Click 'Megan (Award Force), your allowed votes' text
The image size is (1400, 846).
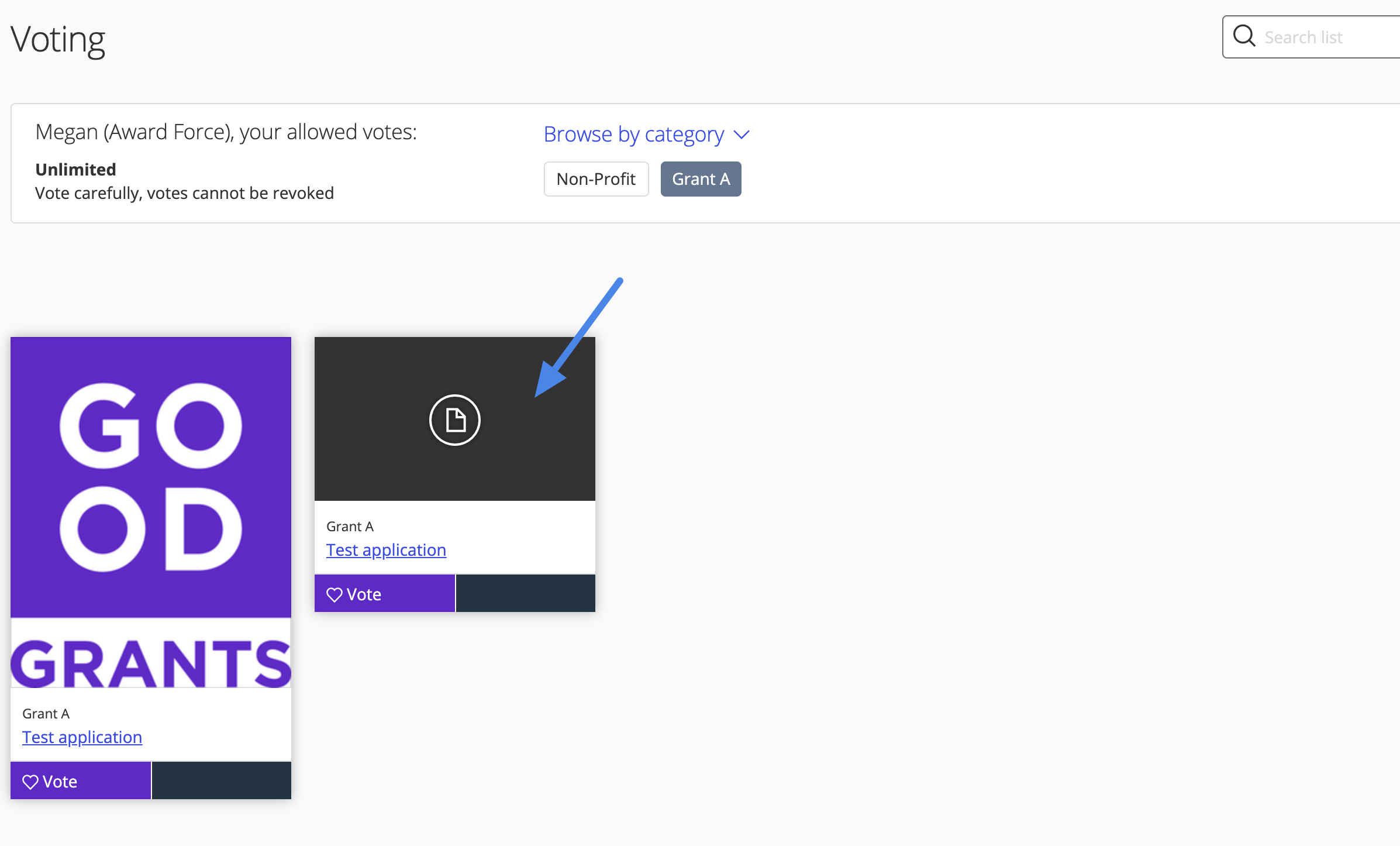pos(226,132)
